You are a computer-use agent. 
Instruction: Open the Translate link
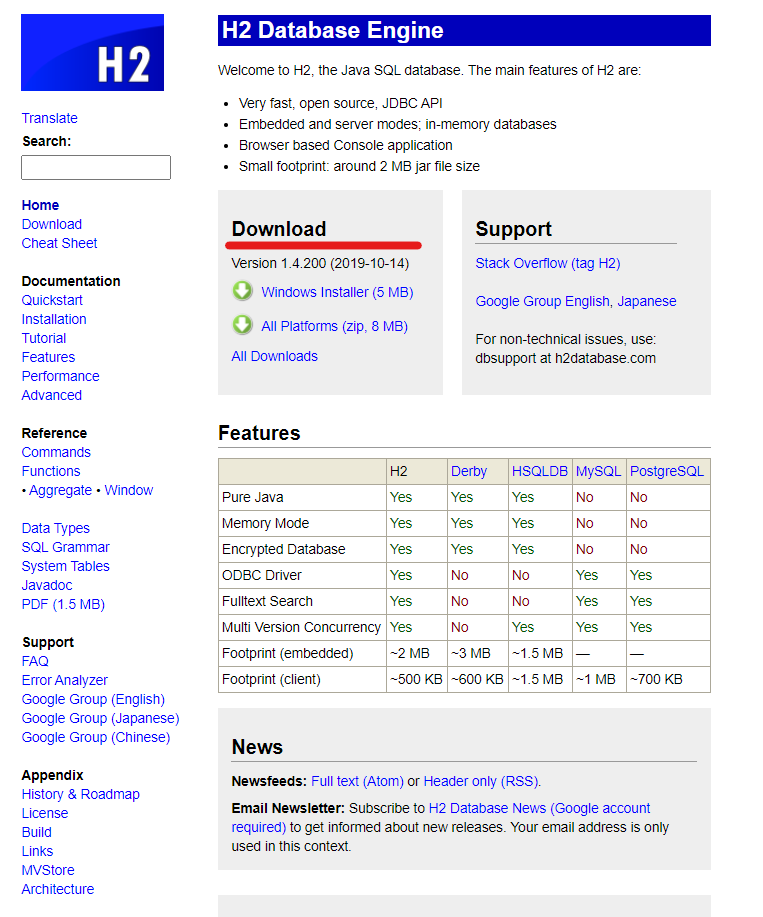pyautogui.click(x=50, y=118)
